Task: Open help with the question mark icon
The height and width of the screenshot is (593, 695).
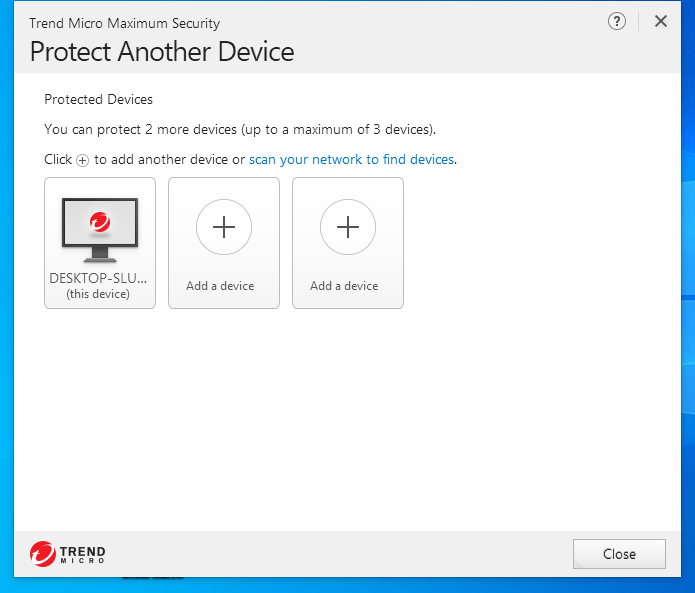Action: [x=617, y=21]
